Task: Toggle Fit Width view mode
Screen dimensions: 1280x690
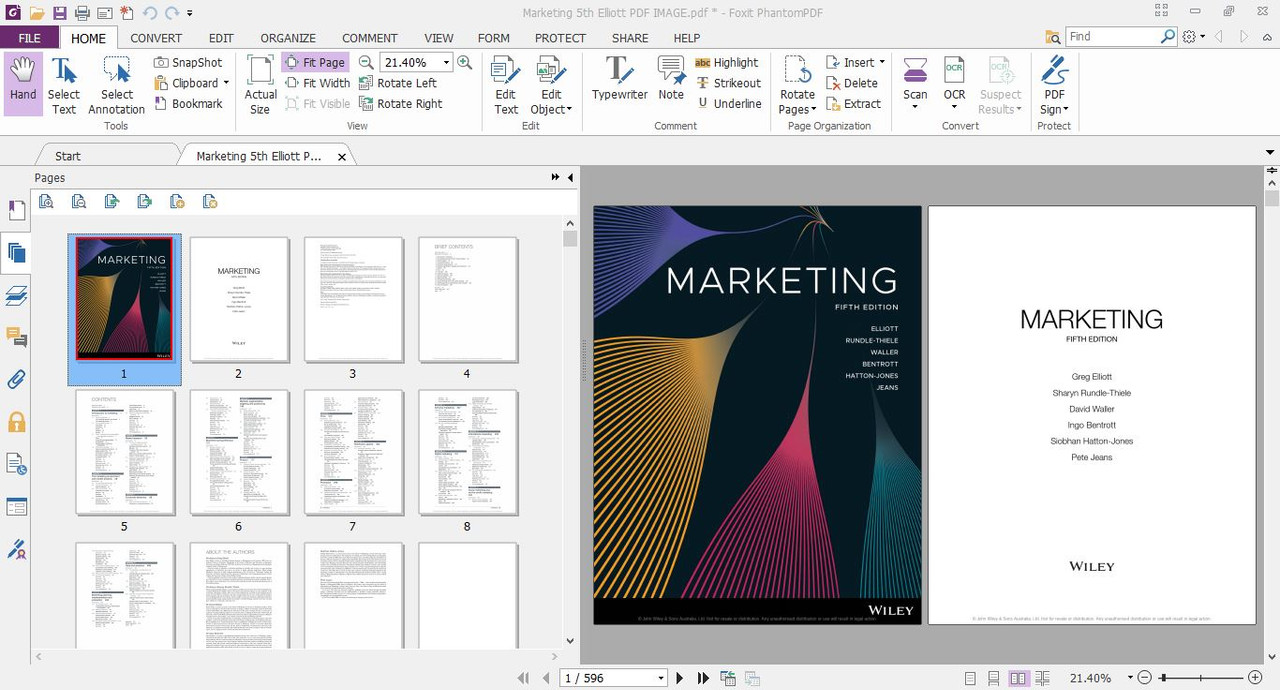Action: [317, 83]
